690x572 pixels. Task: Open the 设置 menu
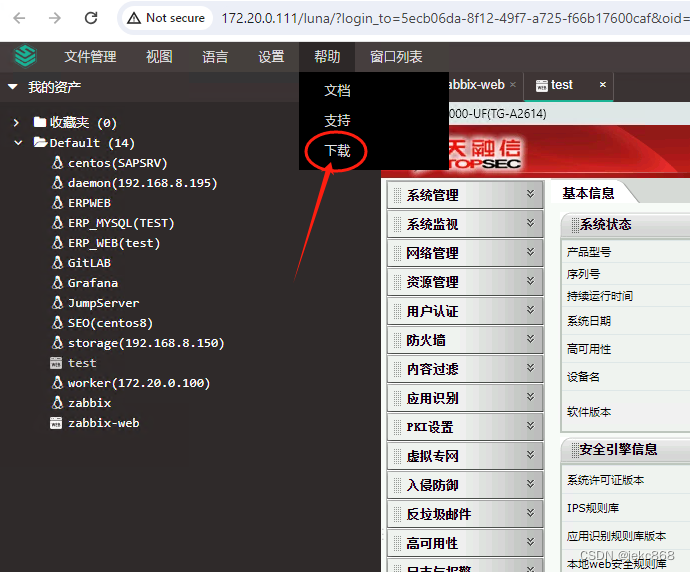[271, 57]
